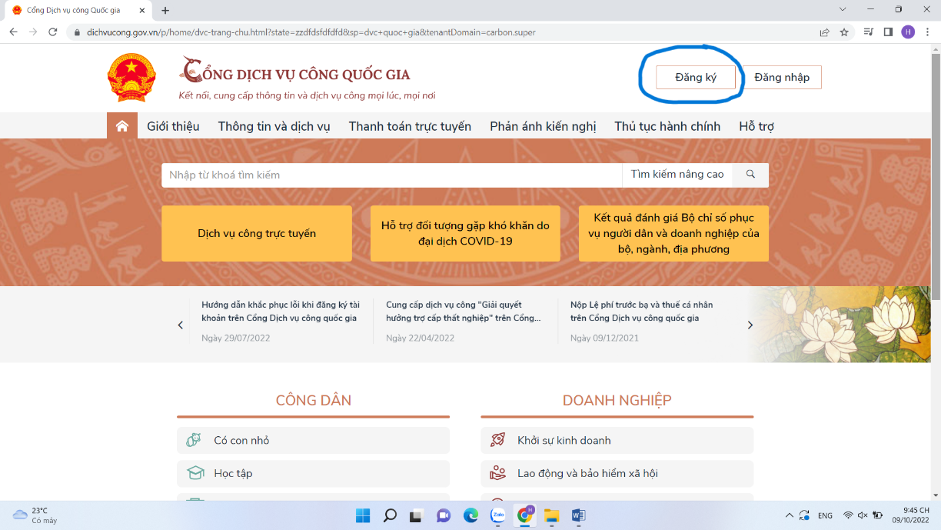Open the 'Thanh toán trực tuyến' menu
This screenshot has width=941, height=531.
click(x=409, y=126)
